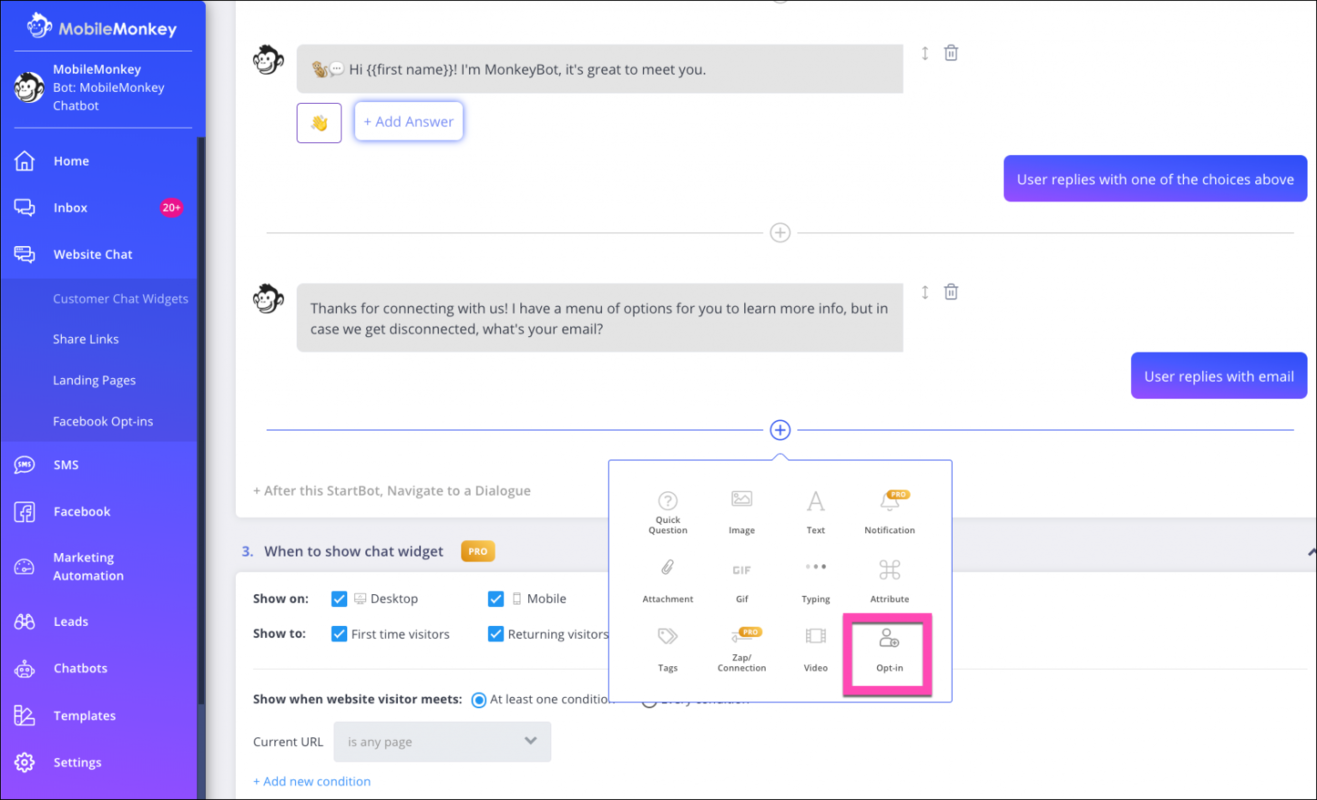Select the Opt-in widget
The image size is (1317, 800).
point(889,652)
